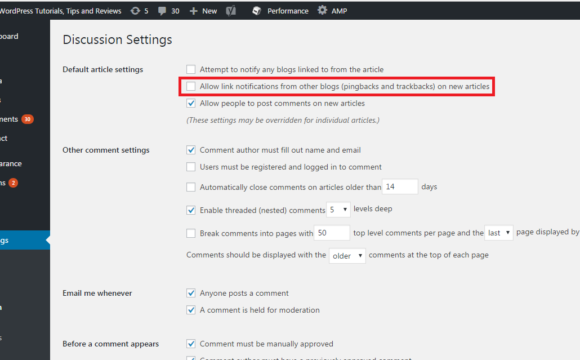
Task: Click the Default article settings label
Action: 103,70
